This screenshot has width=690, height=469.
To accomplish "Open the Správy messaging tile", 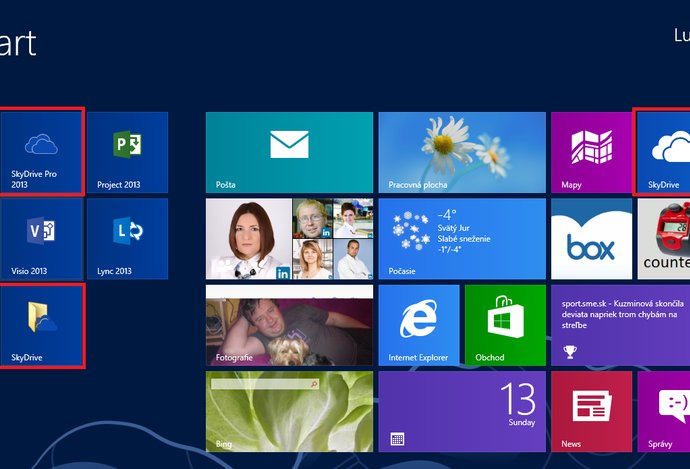I will [664, 411].
